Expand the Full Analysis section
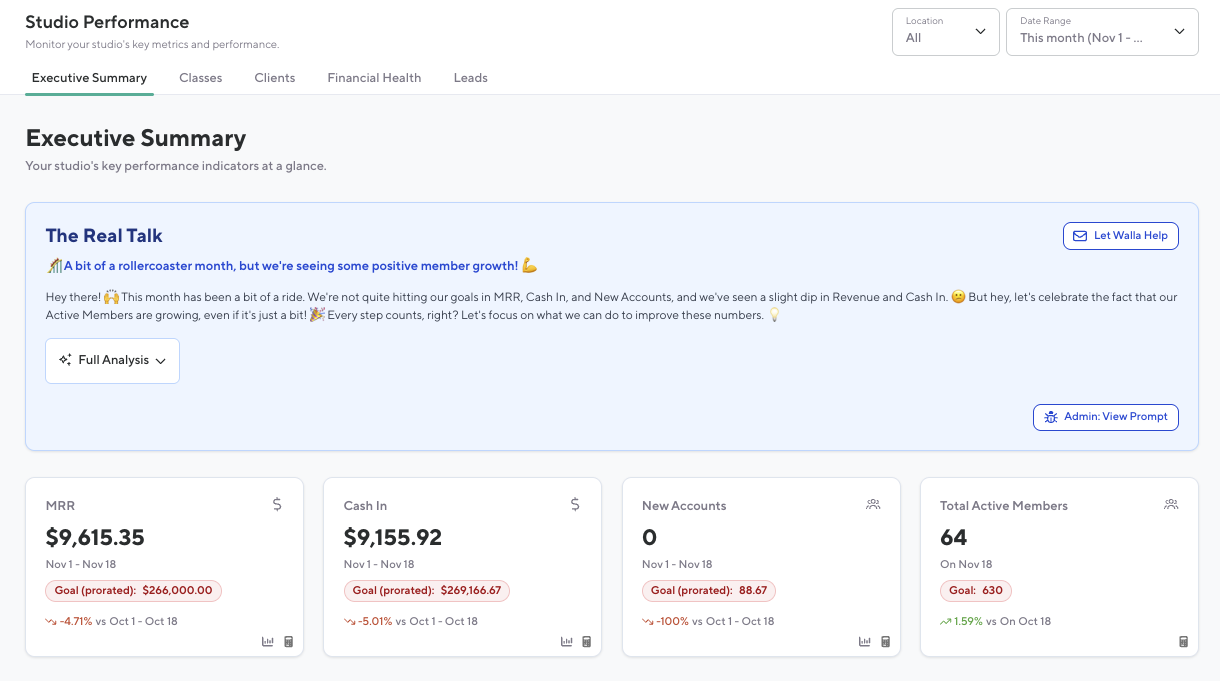The height and width of the screenshot is (681, 1220). pyautogui.click(x=112, y=360)
